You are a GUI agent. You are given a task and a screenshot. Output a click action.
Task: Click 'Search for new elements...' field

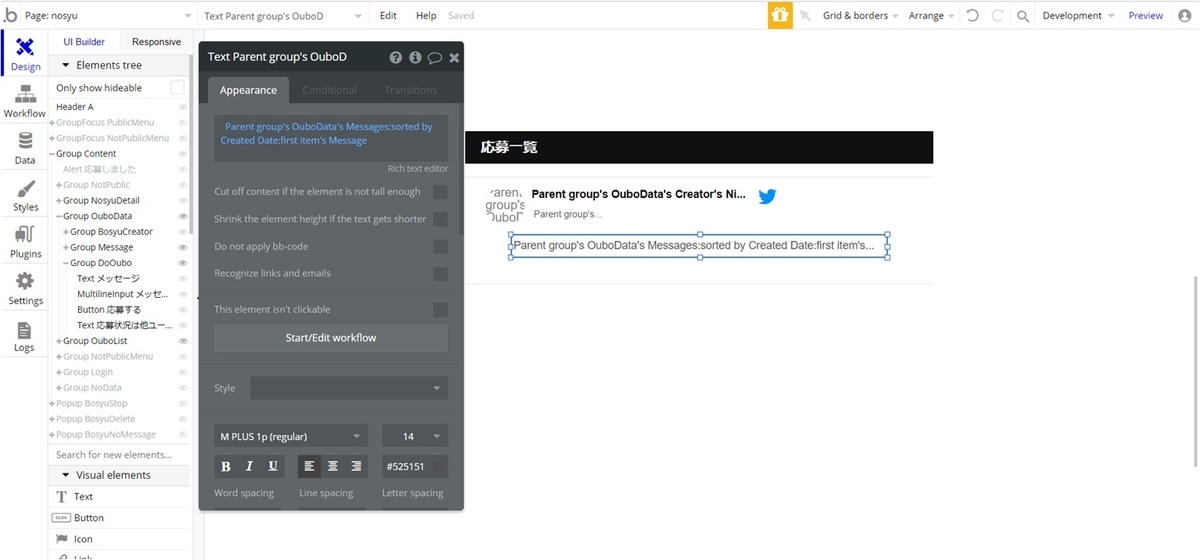(x=120, y=455)
